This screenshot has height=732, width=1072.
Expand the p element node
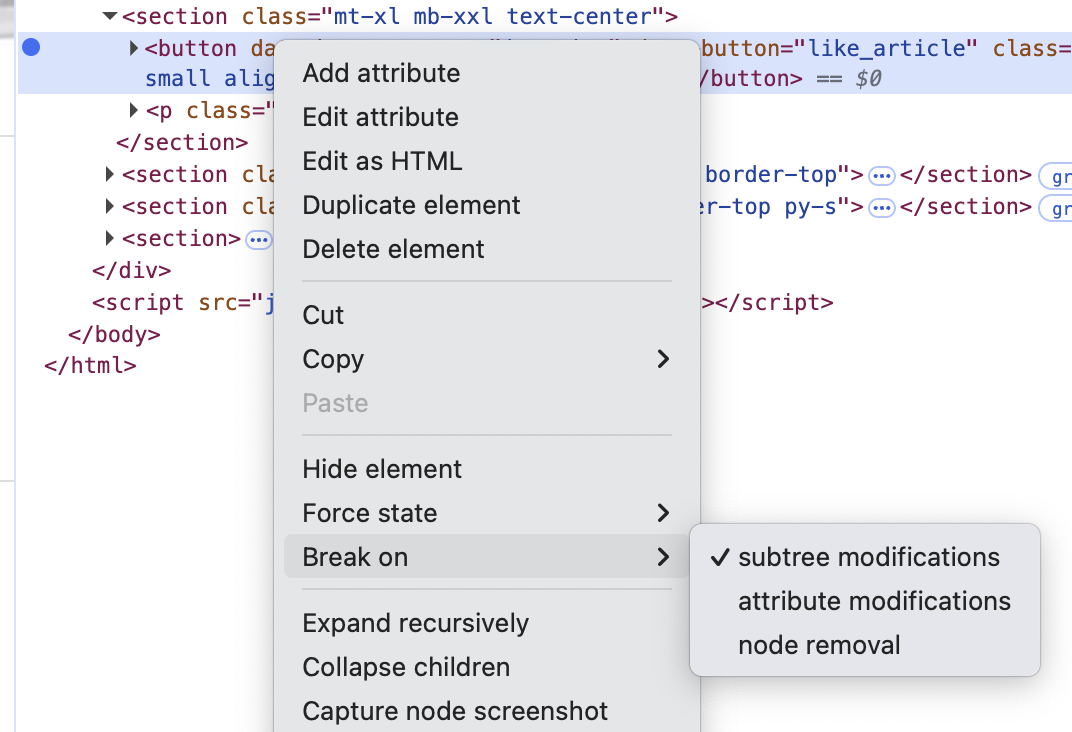click(134, 110)
